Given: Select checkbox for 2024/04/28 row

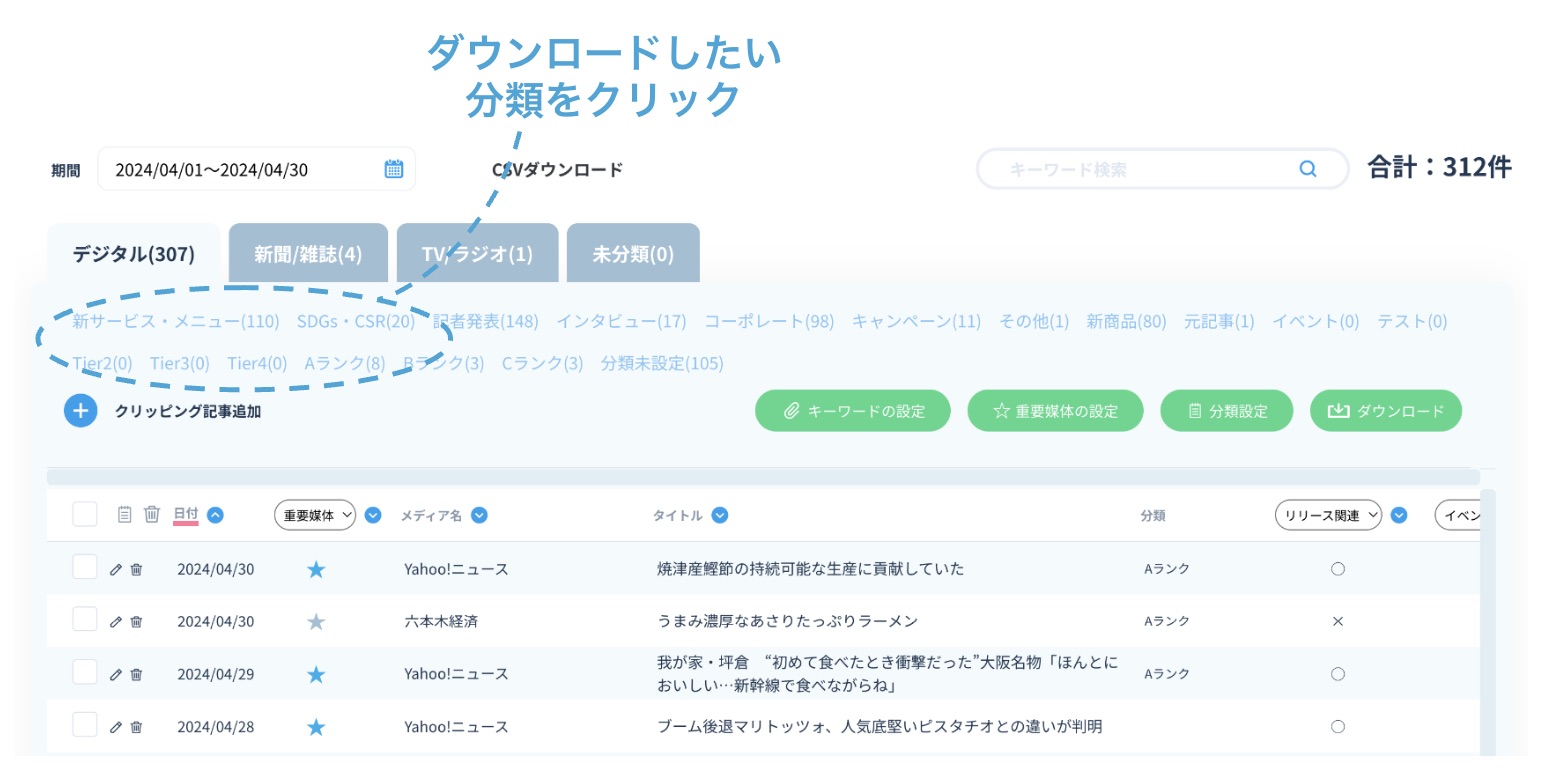Looking at the screenshot, I should 85,725.
